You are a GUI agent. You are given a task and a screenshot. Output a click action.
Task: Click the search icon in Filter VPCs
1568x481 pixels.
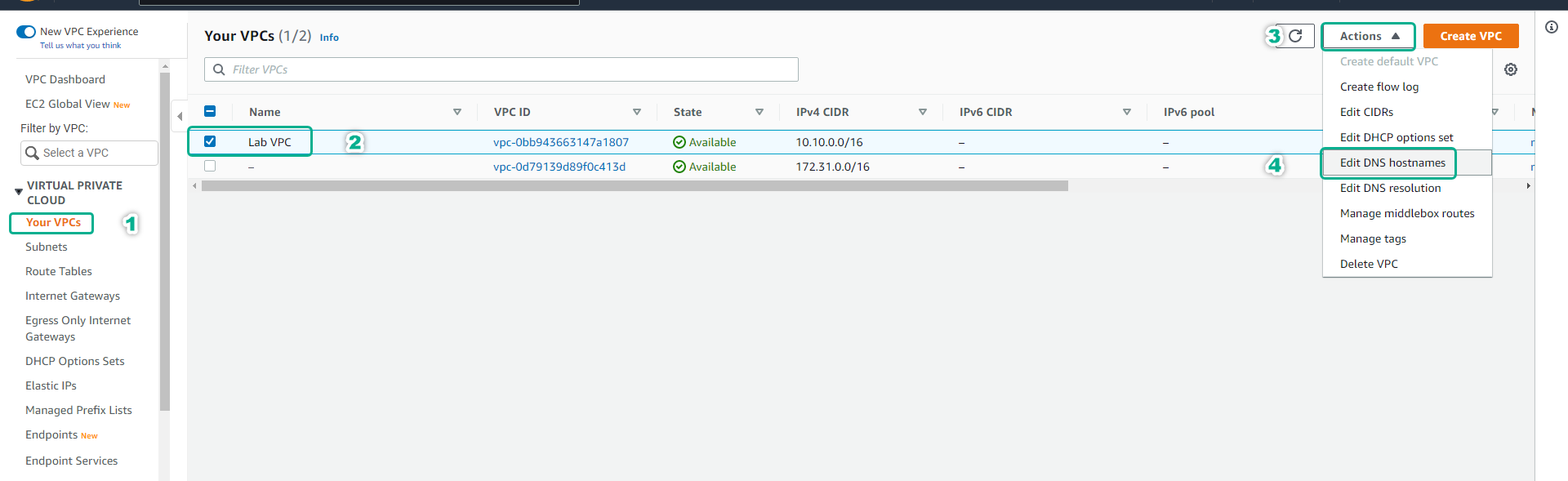tap(219, 69)
